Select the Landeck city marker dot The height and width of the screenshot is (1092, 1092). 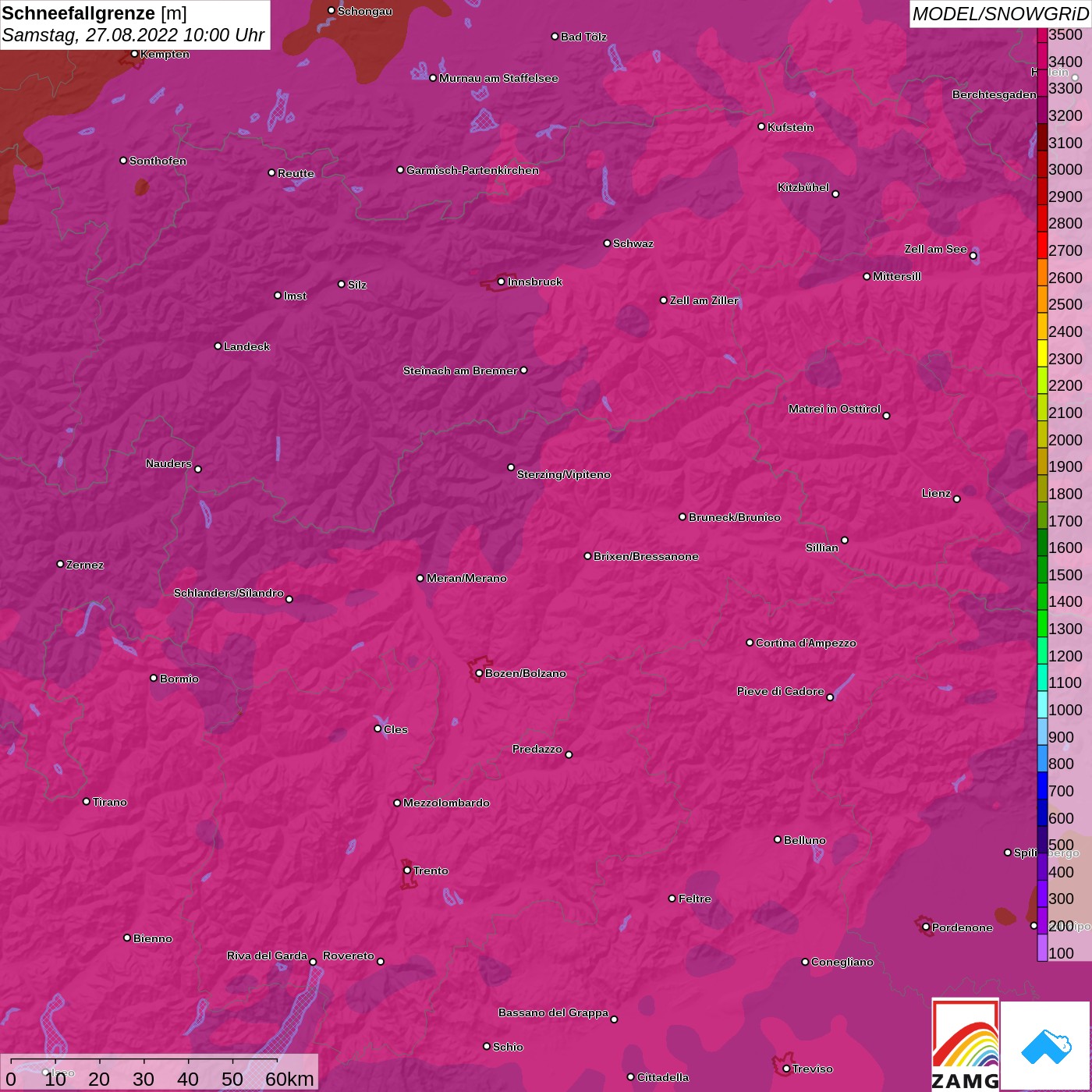click(218, 346)
